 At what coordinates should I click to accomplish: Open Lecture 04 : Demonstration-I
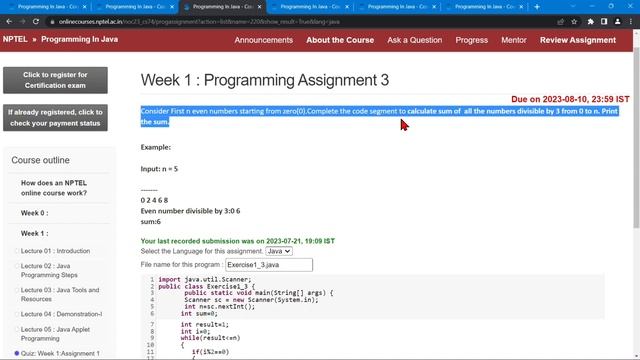[x=61, y=314]
